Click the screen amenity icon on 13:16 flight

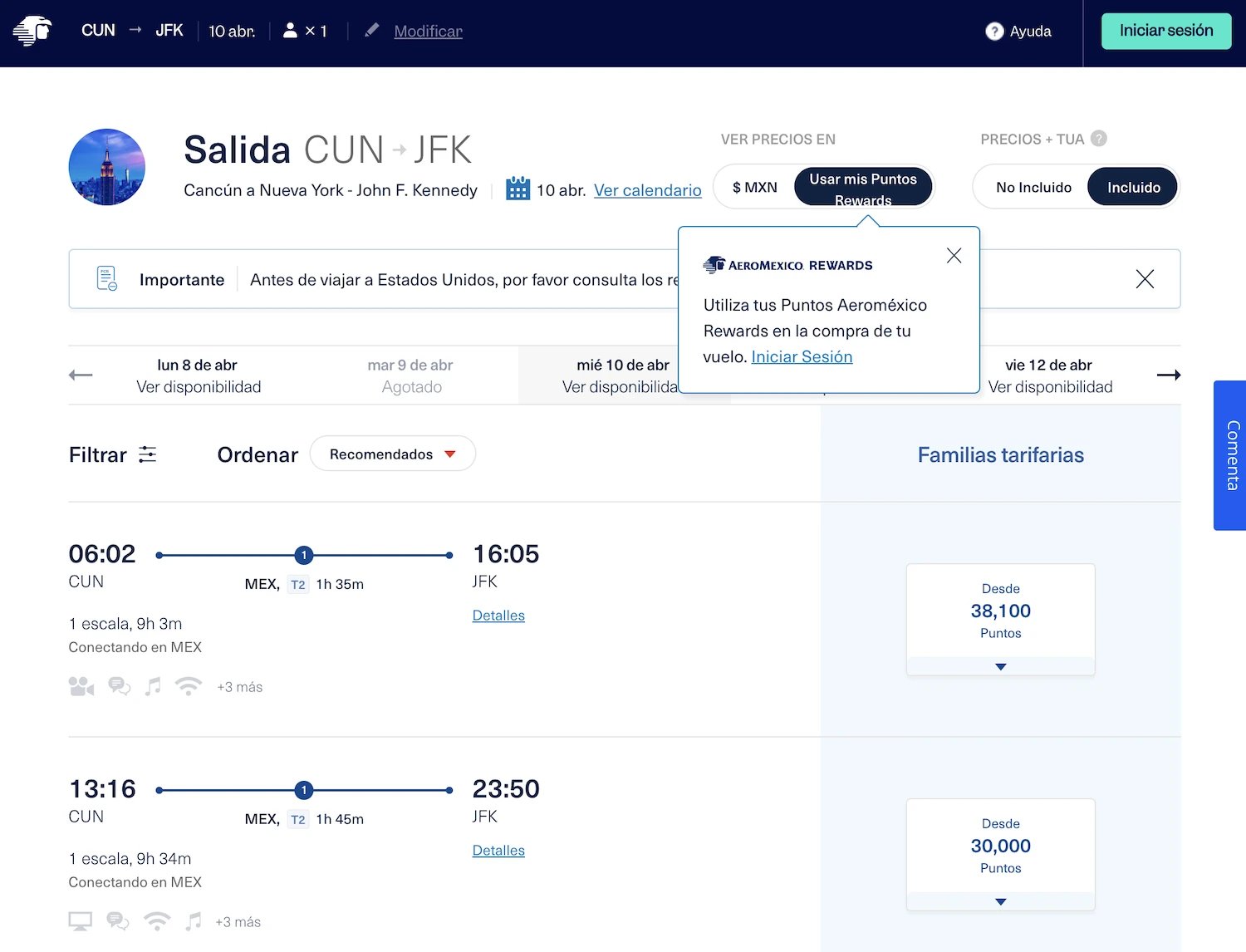(81, 921)
